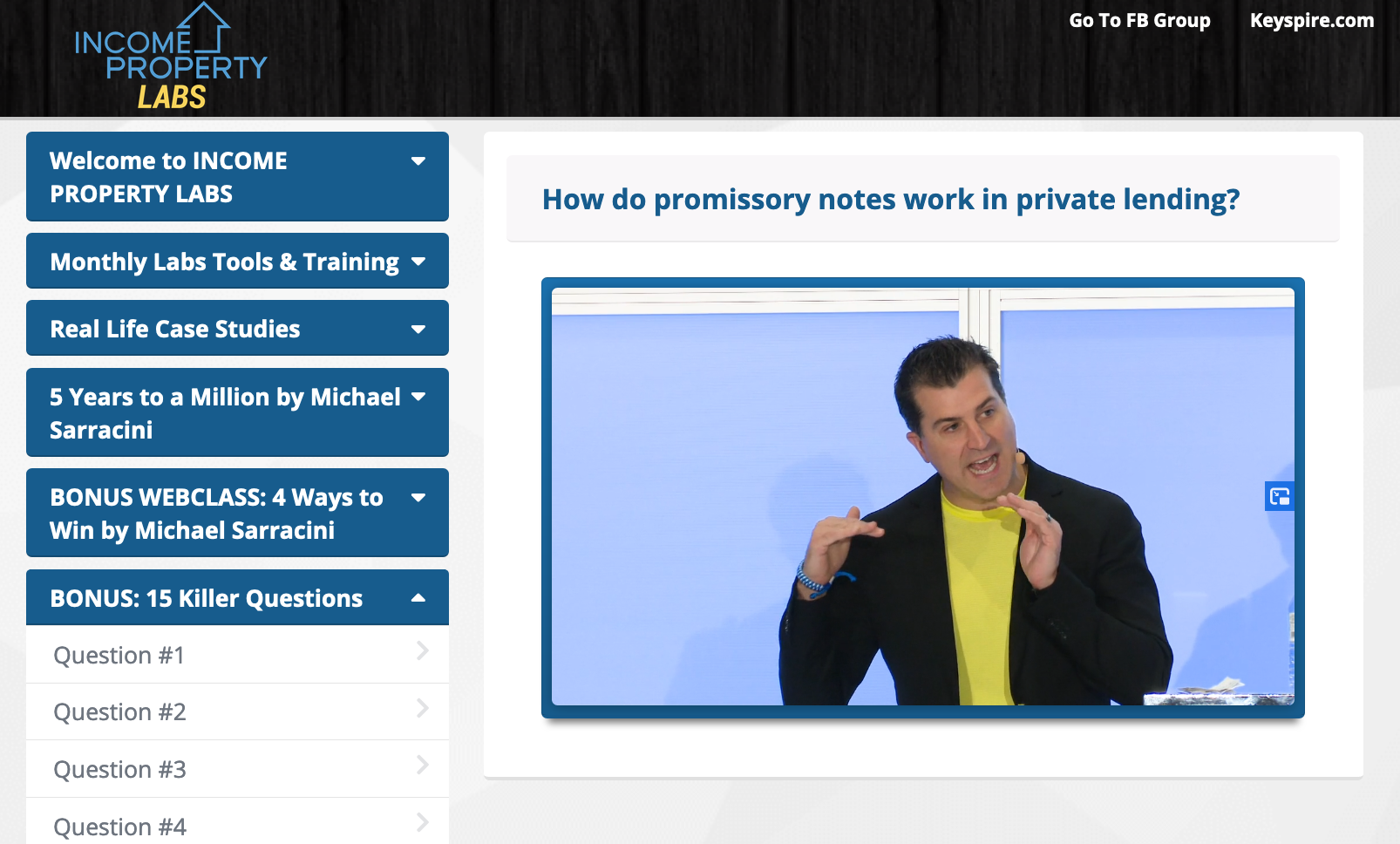1400x844 pixels.
Task: Expand 5 Years to a Million section
Action: [x=237, y=413]
